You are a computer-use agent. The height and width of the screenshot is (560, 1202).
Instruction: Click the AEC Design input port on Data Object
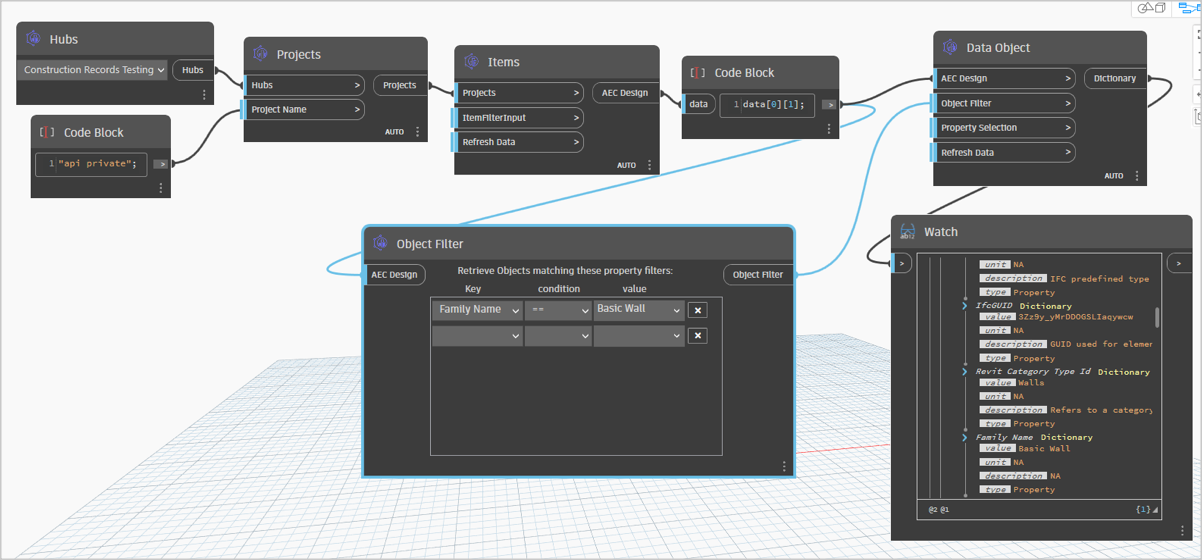[x=1005, y=78]
